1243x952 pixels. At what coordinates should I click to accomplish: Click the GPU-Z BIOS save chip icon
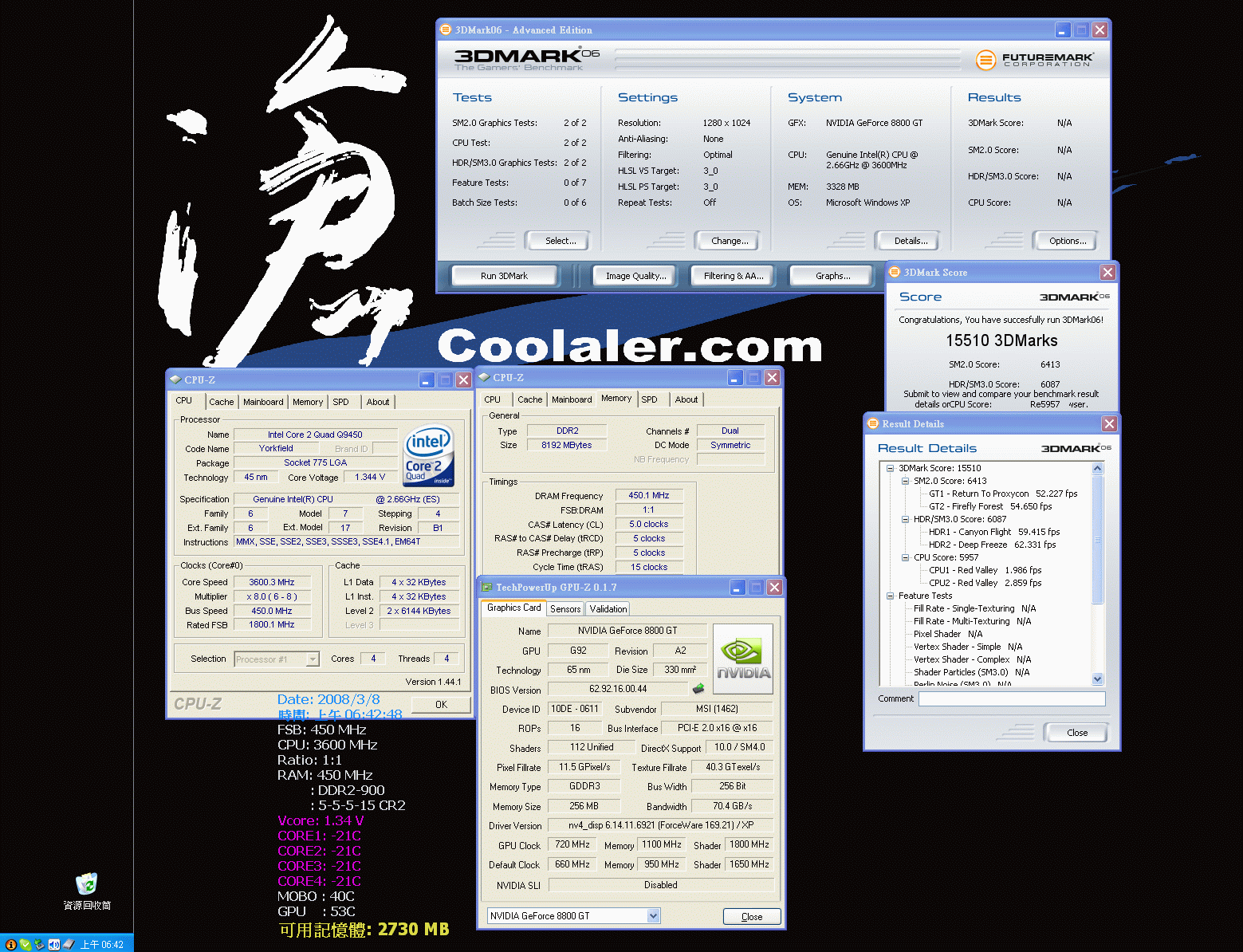pyautogui.click(x=698, y=688)
